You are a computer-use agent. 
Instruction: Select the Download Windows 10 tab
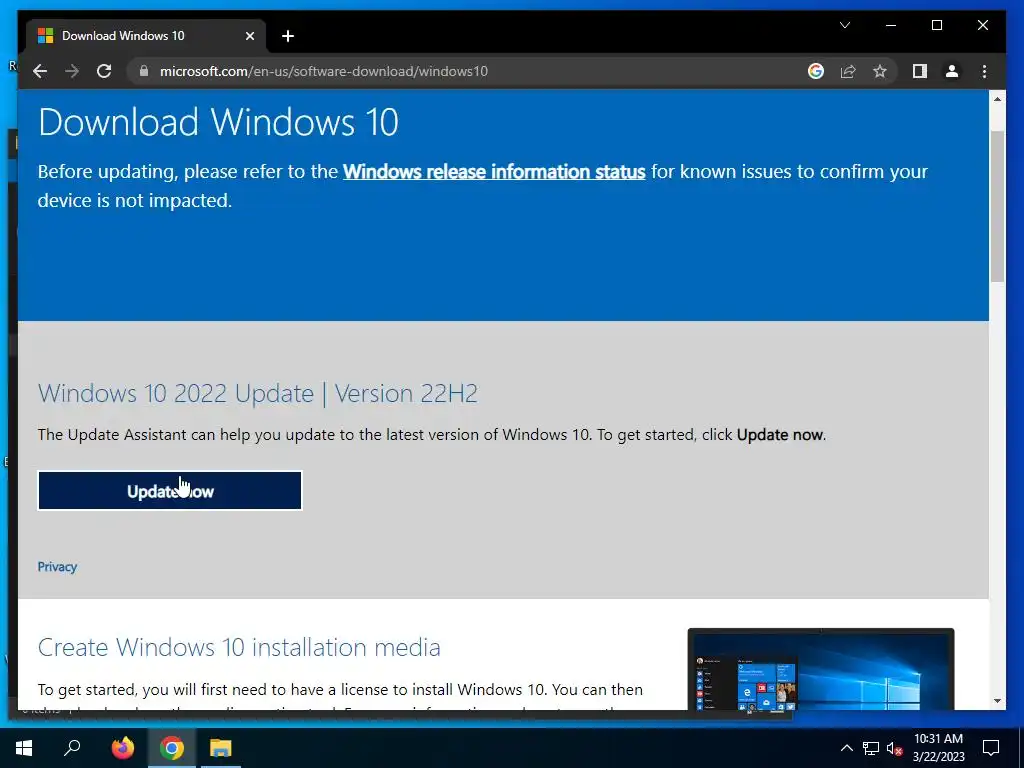point(145,36)
